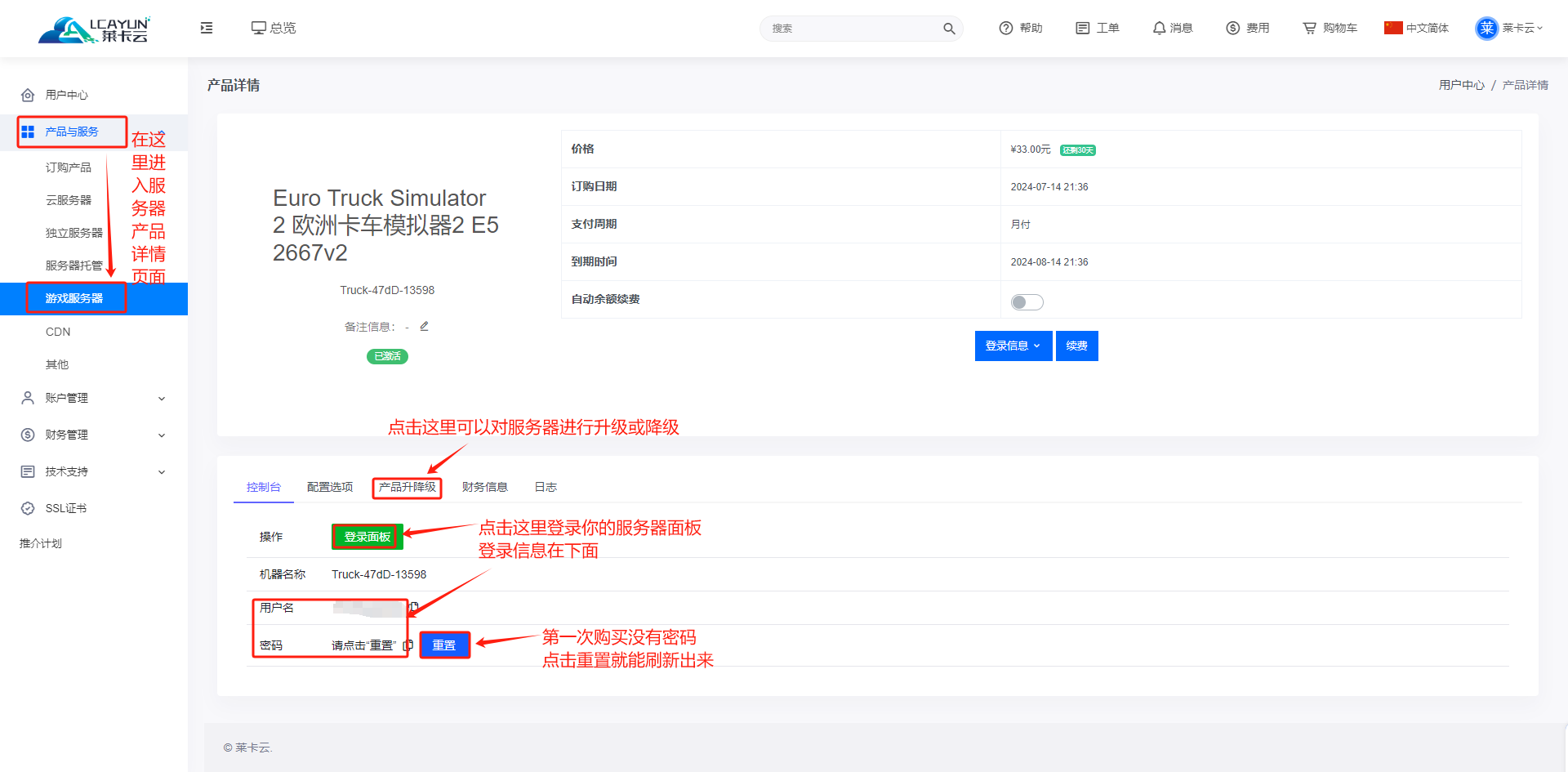Open 购物车 shopping cart icon

click(x=1310, y=28)
